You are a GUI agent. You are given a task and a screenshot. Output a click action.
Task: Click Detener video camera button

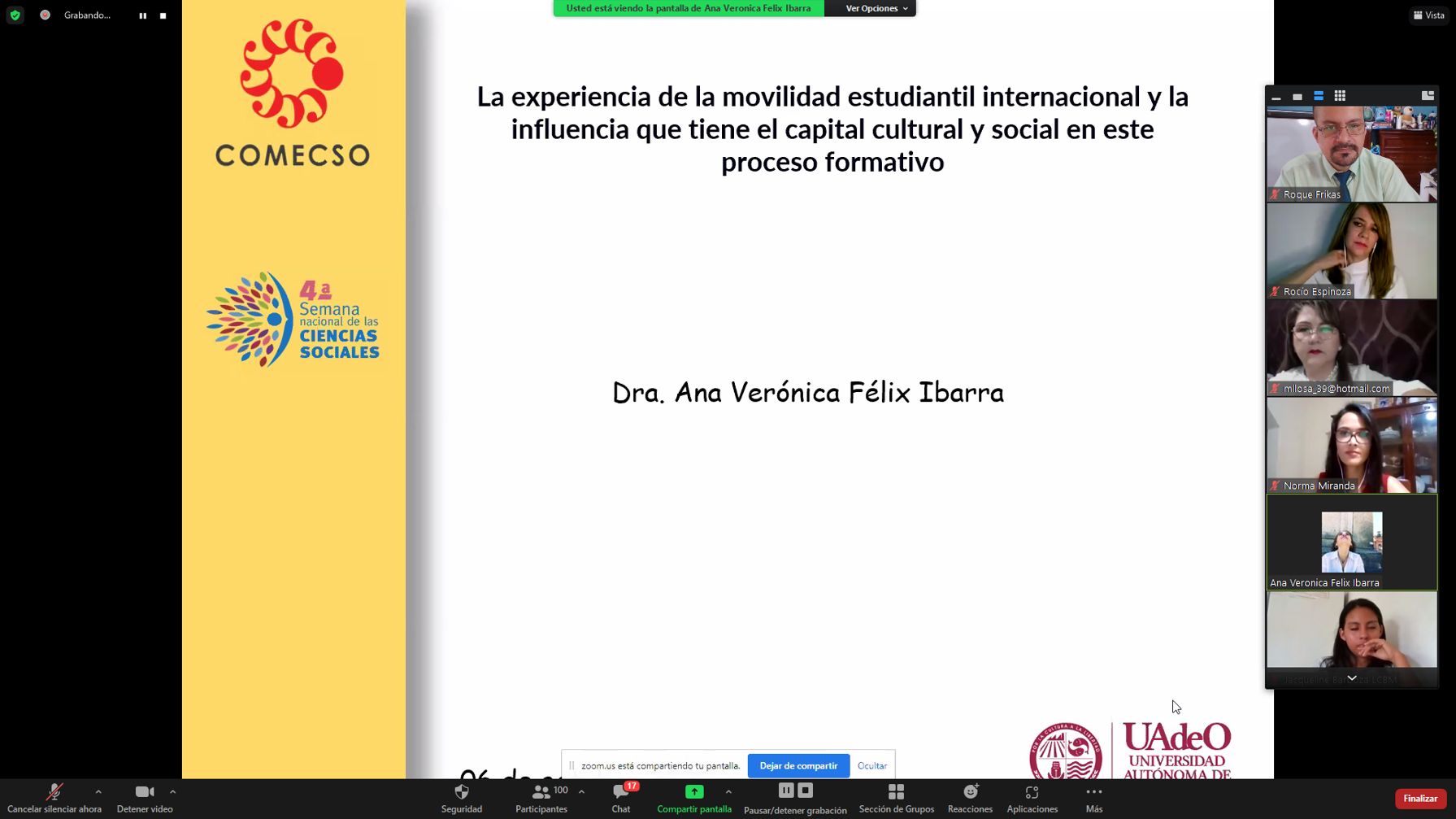[x=145, y=799]
